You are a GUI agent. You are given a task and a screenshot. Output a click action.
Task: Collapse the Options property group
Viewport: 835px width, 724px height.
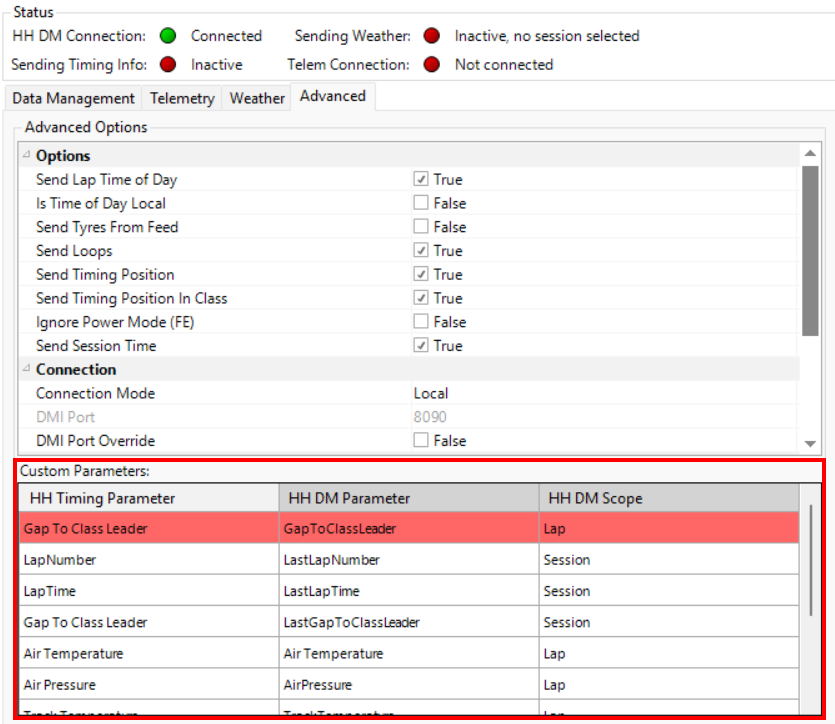point(27,156)
